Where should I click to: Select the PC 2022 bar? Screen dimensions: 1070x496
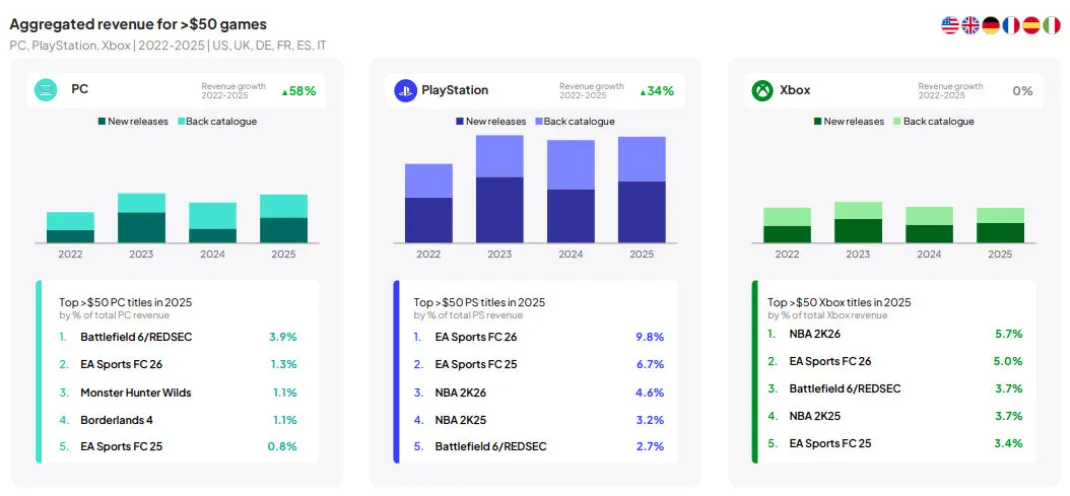pos(70,227)
